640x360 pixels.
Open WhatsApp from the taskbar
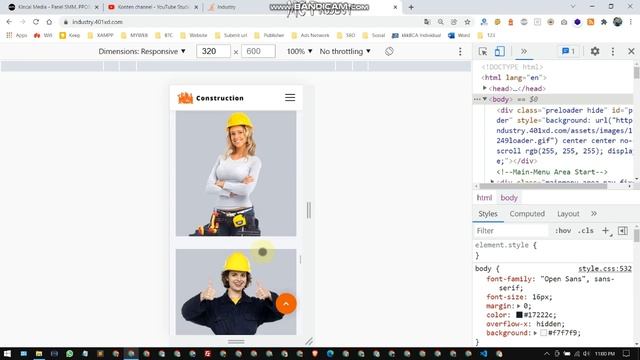coord(69,353)
